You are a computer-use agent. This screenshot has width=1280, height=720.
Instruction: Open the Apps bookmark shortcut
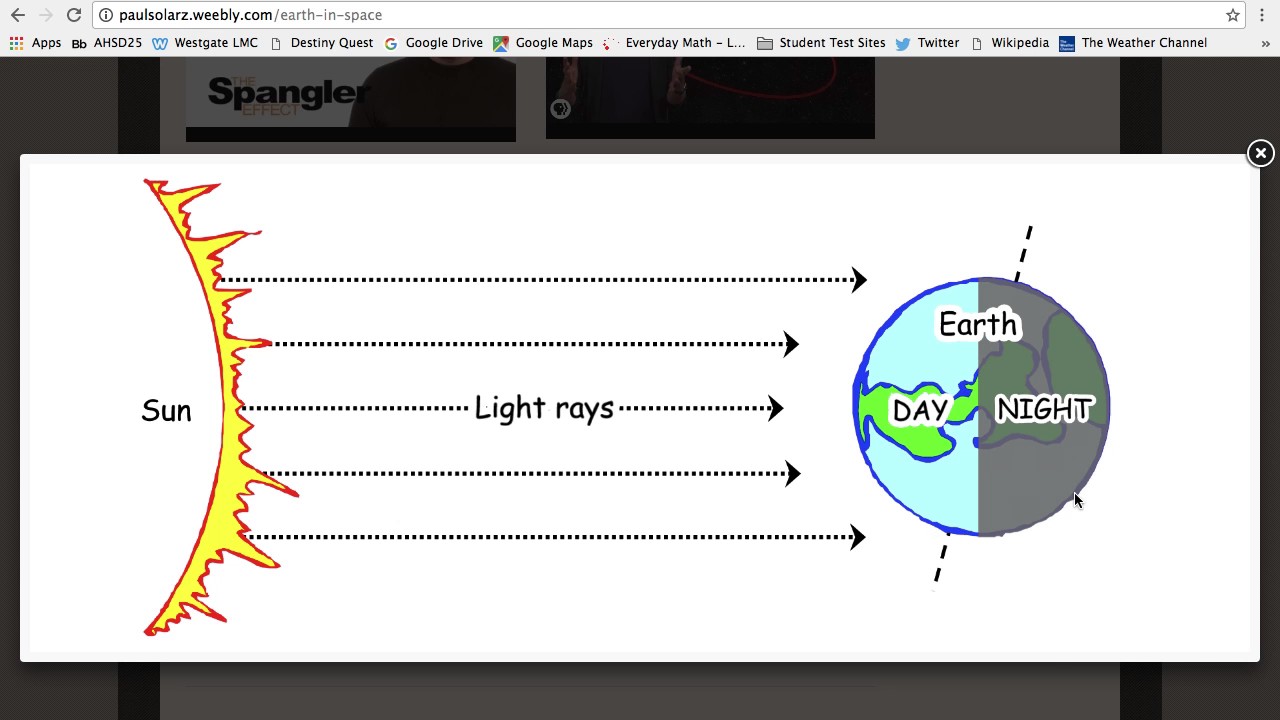pyautogui.click(x=35, y=43)
